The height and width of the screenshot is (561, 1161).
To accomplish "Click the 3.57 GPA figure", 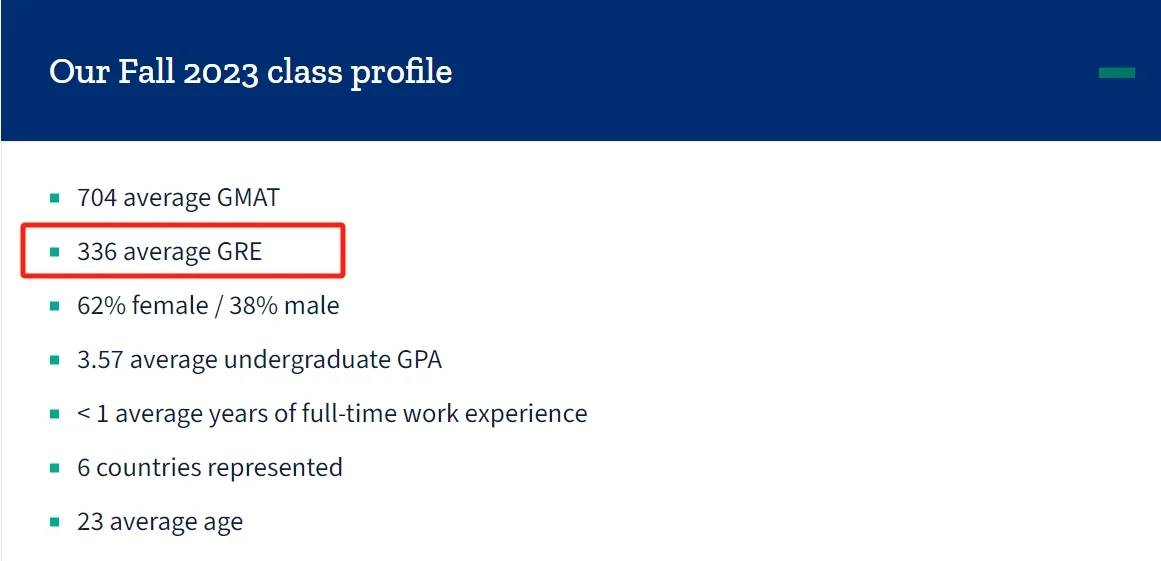I will pos(100,360).
